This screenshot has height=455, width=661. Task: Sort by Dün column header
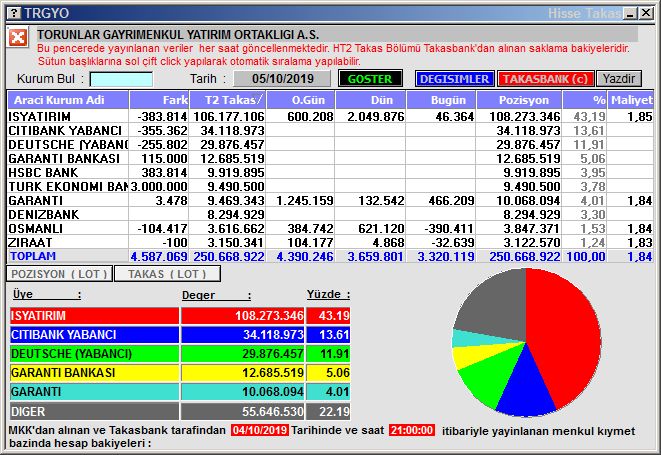tap(371, 100)
